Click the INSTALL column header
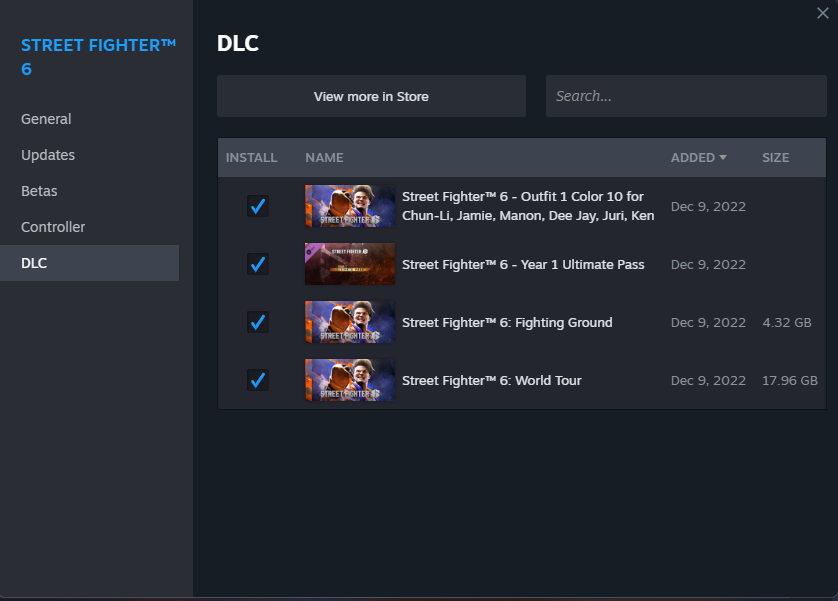Screen dimensions: 838x601 (251, 158)
